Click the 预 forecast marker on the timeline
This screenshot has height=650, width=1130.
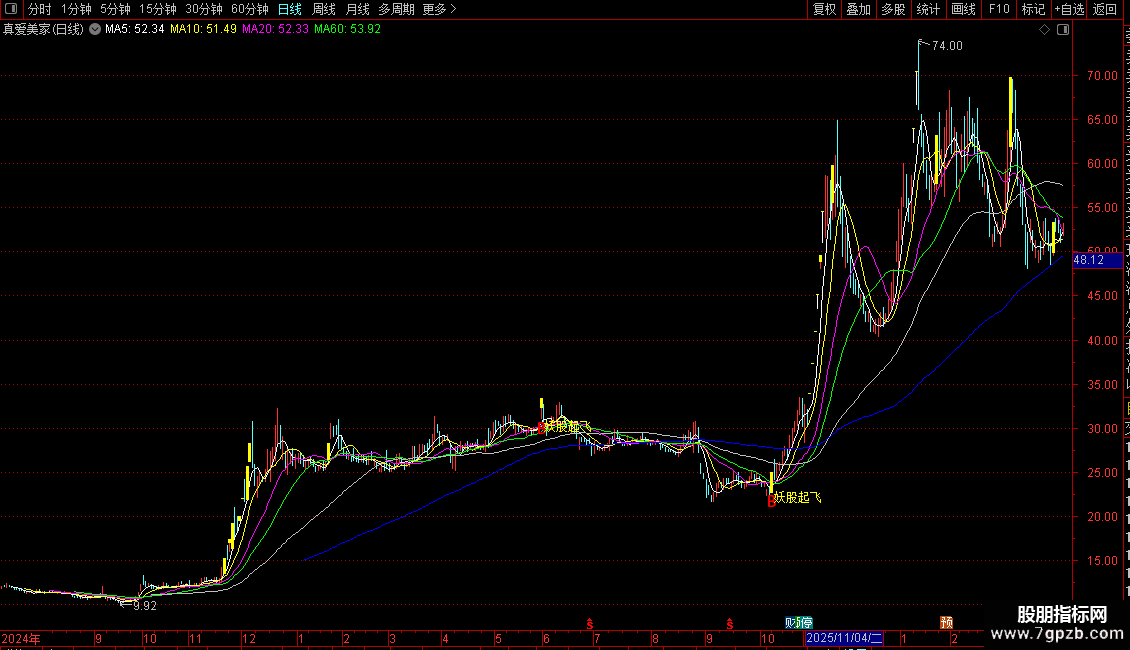(x=946, y=622)
